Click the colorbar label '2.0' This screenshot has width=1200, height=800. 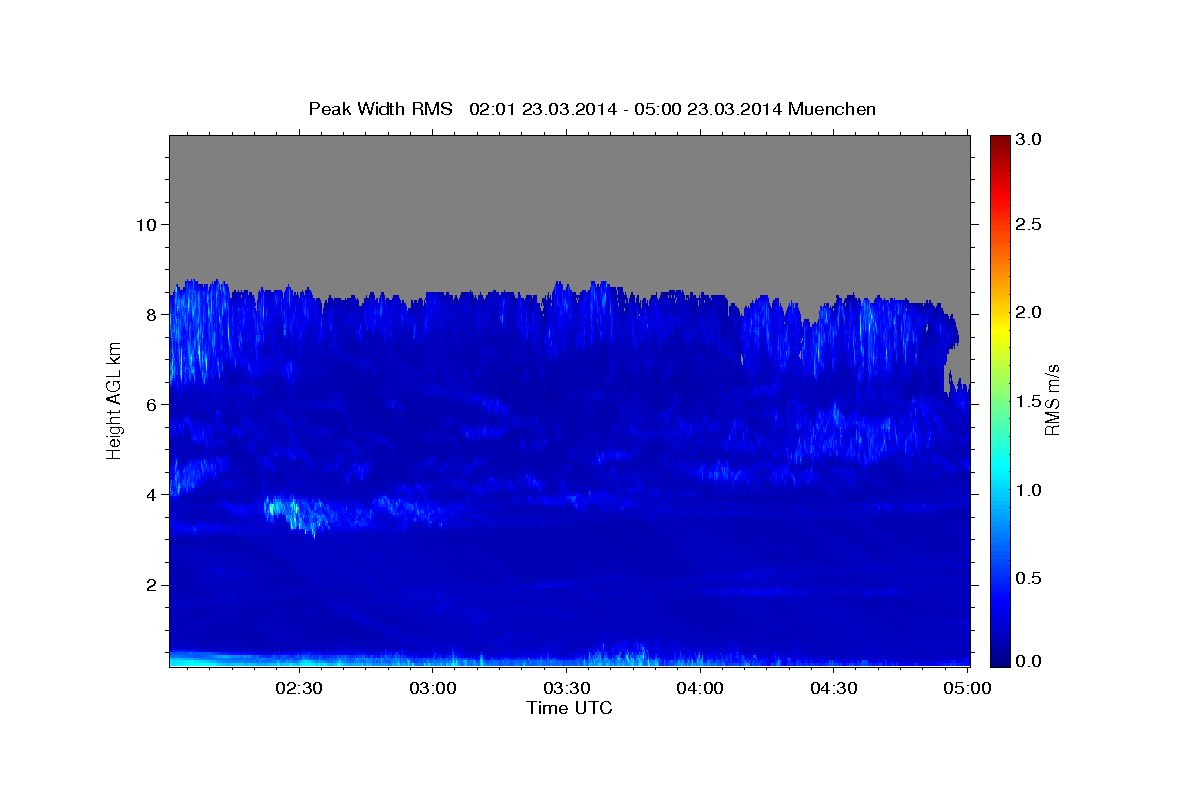[x=1030, y=313]
